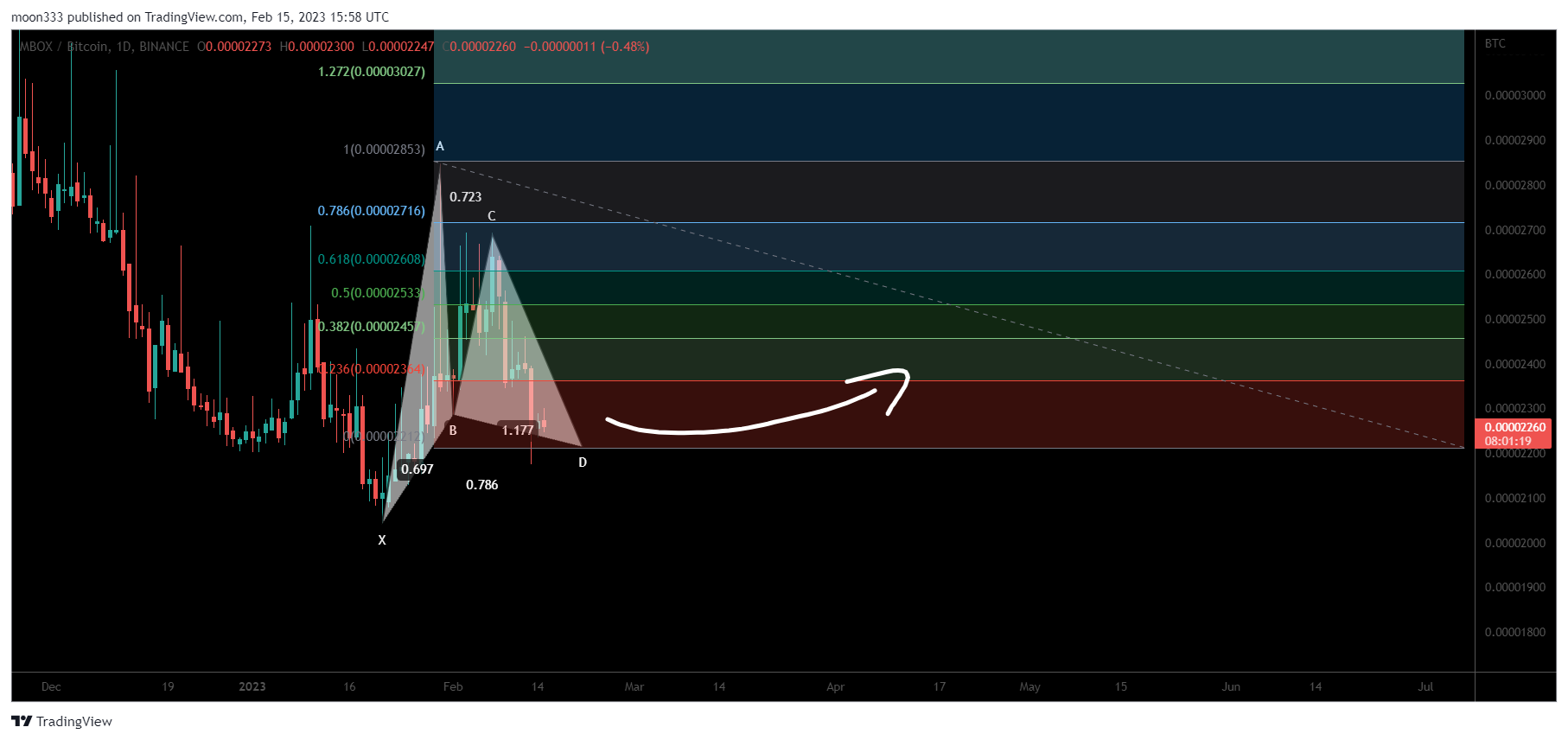The height and width of the screenshot is (740, 1568).
Task: Click pattern point label A
Action: (x=440, y=146)
